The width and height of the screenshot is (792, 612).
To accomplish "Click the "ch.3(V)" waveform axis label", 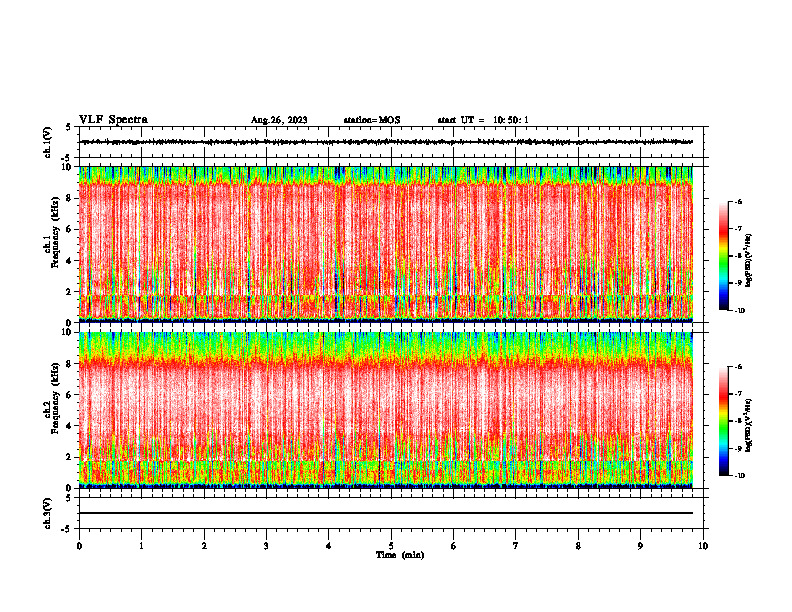I will (48, 513).
